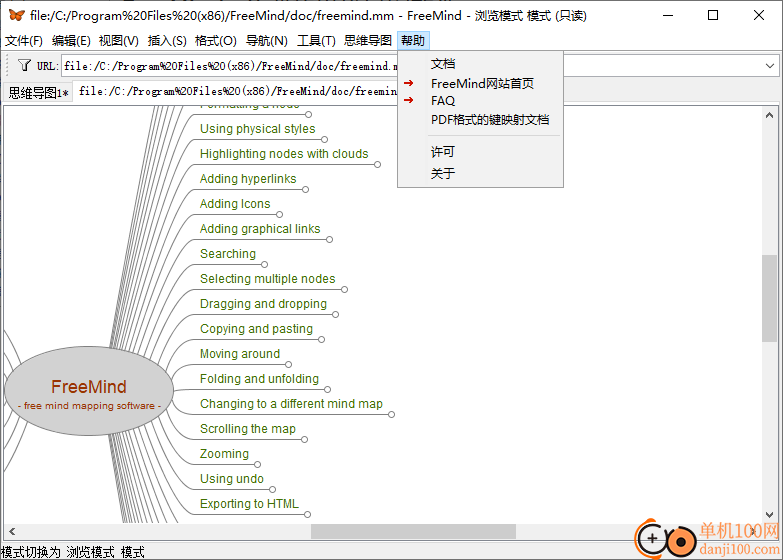This screenshot has width=783, height=560.
Task: Open the 思维导图 menu
Action: click(368, 40)
